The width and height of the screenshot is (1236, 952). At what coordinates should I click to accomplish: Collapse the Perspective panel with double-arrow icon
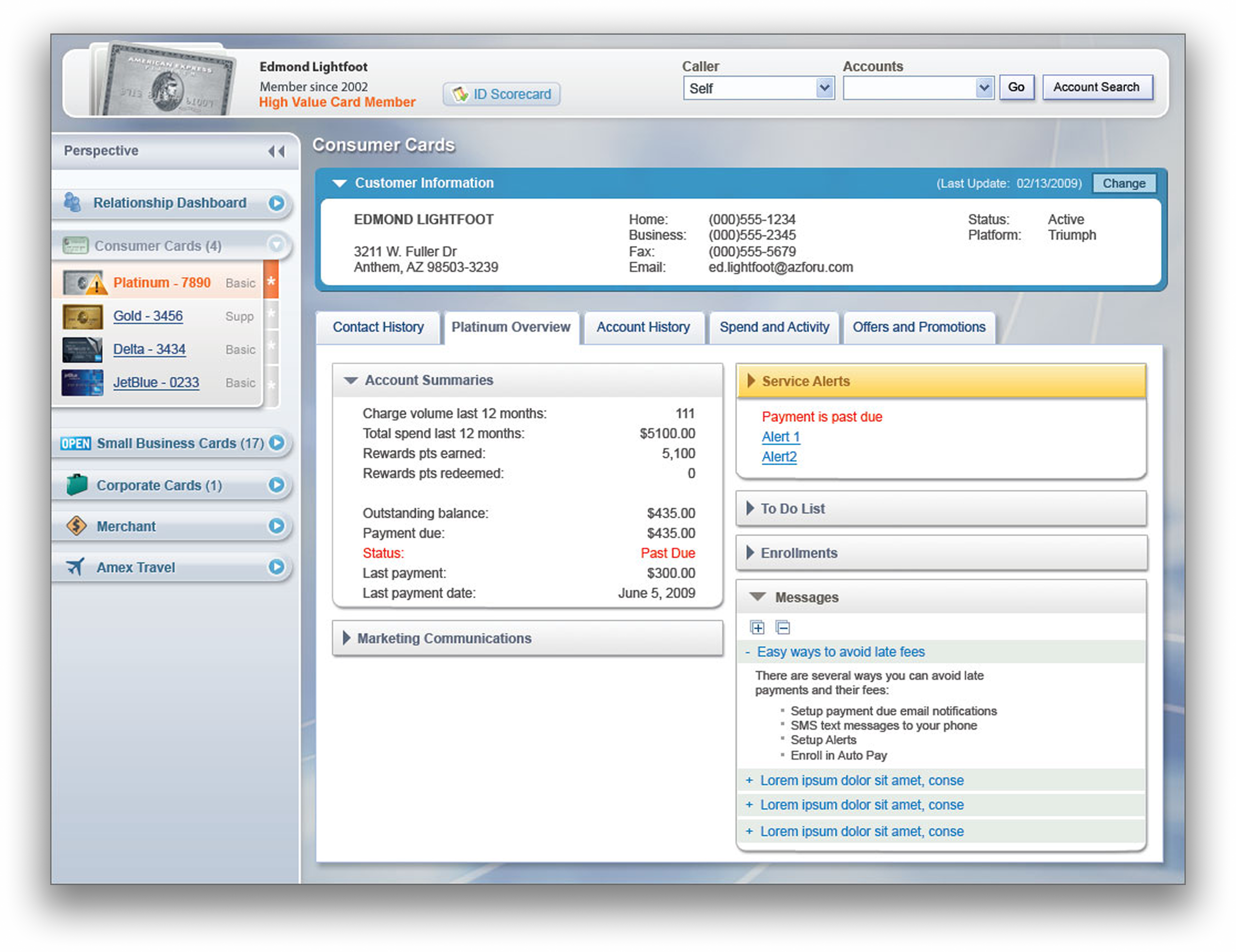coord(276,151)
